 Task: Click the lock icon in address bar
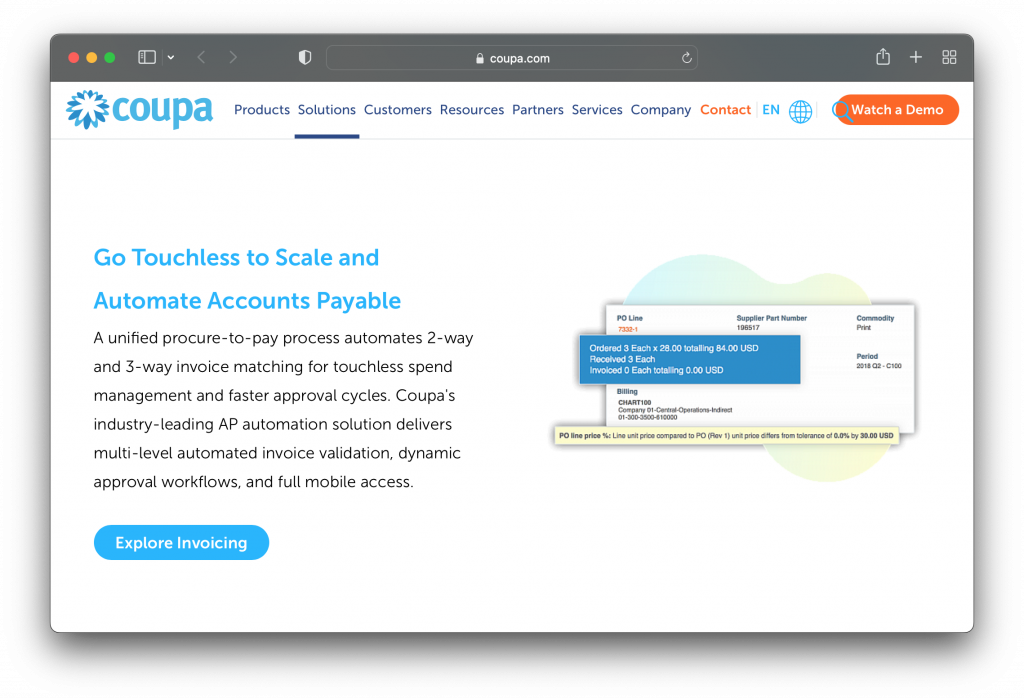[x=480, y=58]
